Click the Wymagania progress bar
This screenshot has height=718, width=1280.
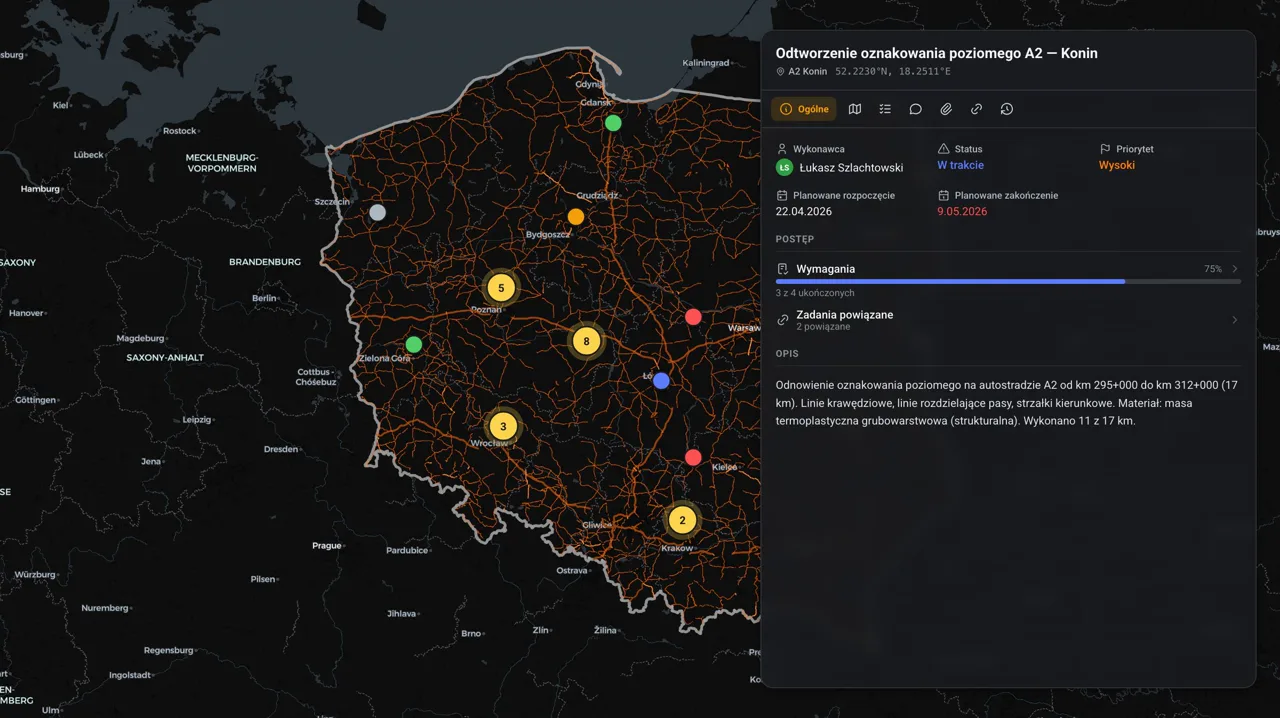[x=1008, y=282]
